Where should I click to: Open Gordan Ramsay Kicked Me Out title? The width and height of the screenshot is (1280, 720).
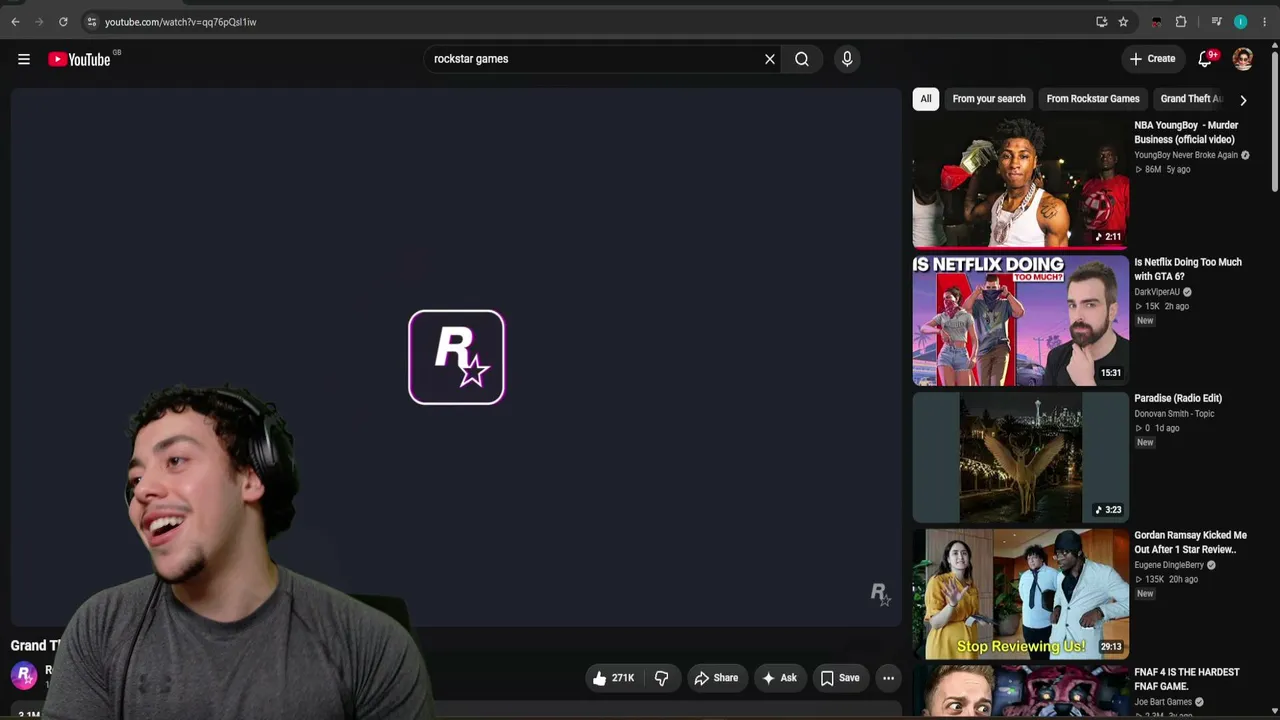pos(1190,542)
